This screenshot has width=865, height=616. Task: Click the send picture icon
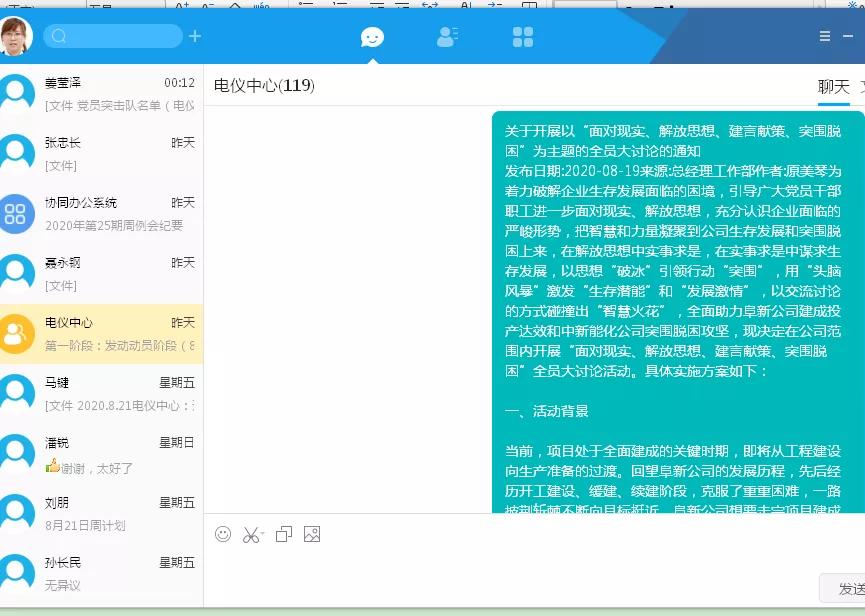point(312,534)
